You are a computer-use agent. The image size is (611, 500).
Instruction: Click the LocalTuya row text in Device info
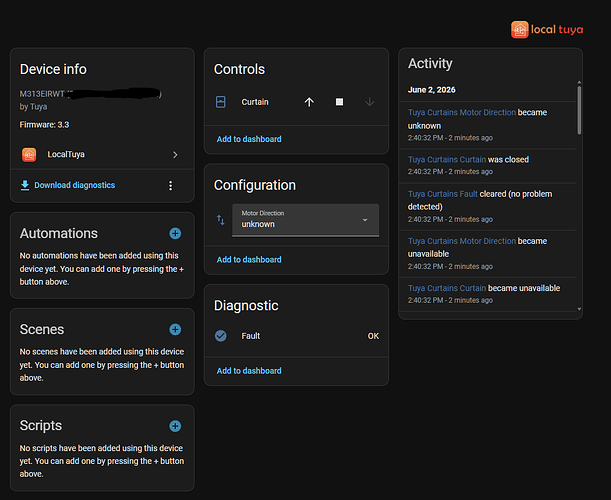point(66,154)
